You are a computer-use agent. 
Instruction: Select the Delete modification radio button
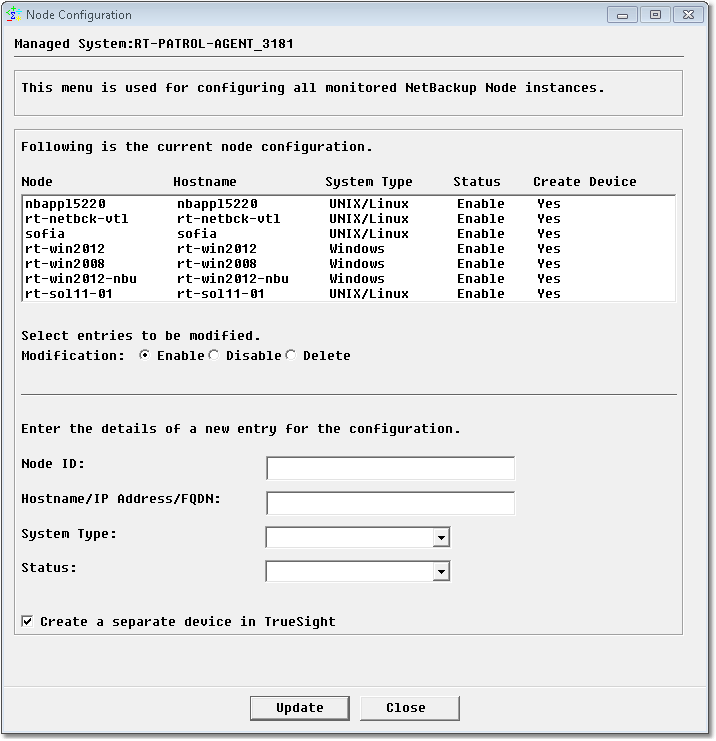pos(291,356)
